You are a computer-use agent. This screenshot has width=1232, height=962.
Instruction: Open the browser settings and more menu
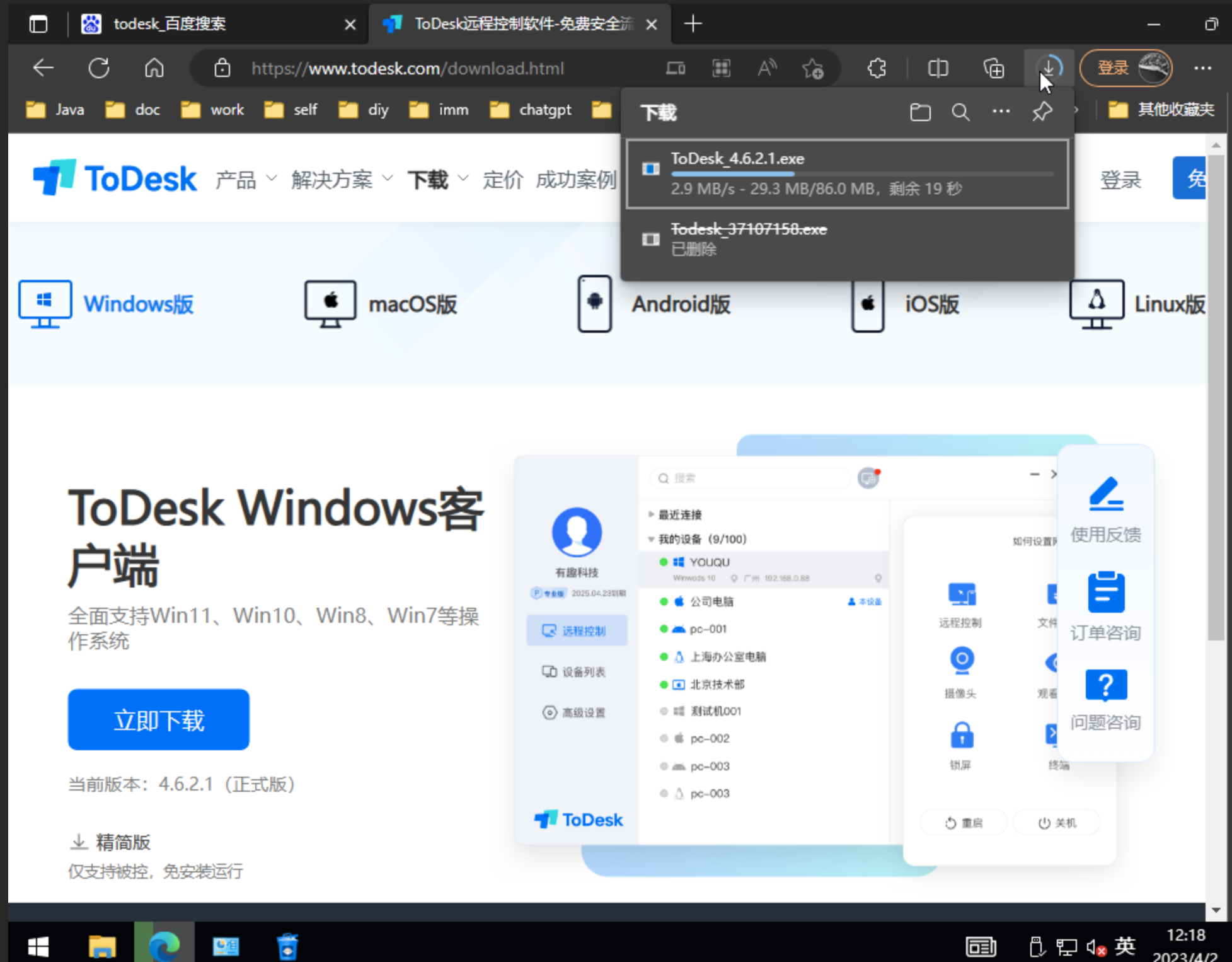pyautogui.click(x=1202, y=68)
